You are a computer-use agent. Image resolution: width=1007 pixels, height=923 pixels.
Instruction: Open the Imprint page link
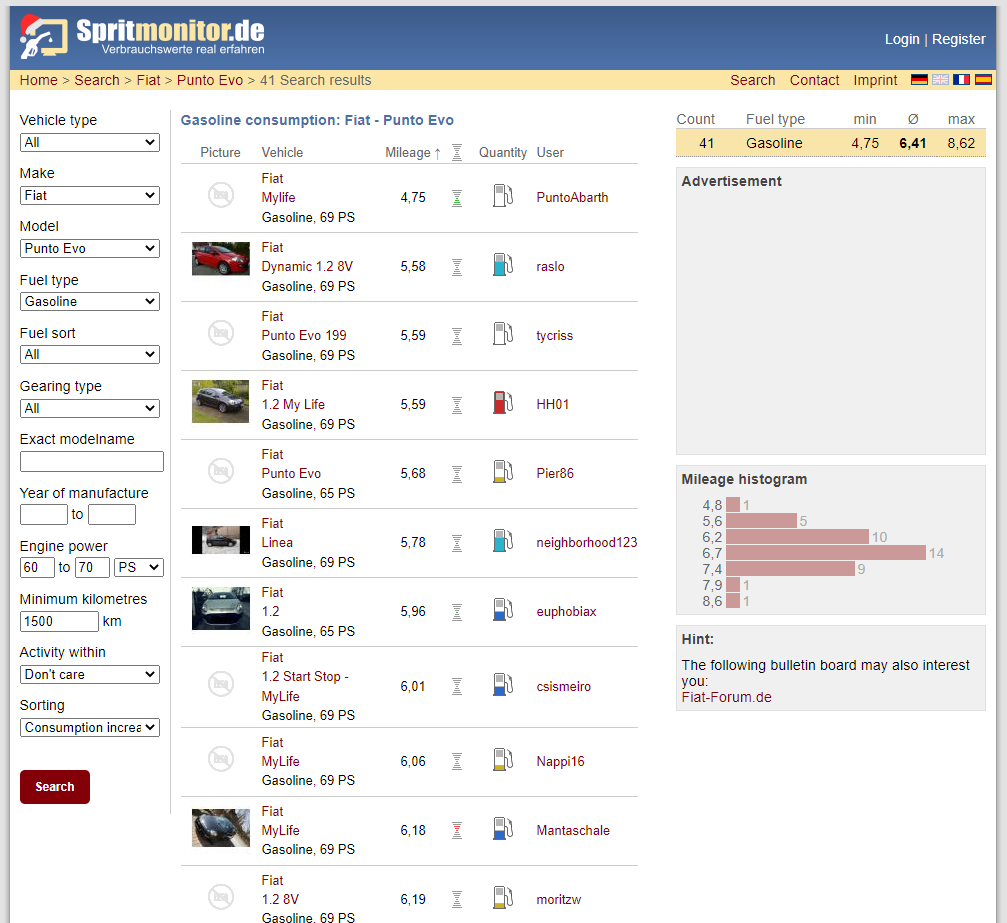coord(875,80)
